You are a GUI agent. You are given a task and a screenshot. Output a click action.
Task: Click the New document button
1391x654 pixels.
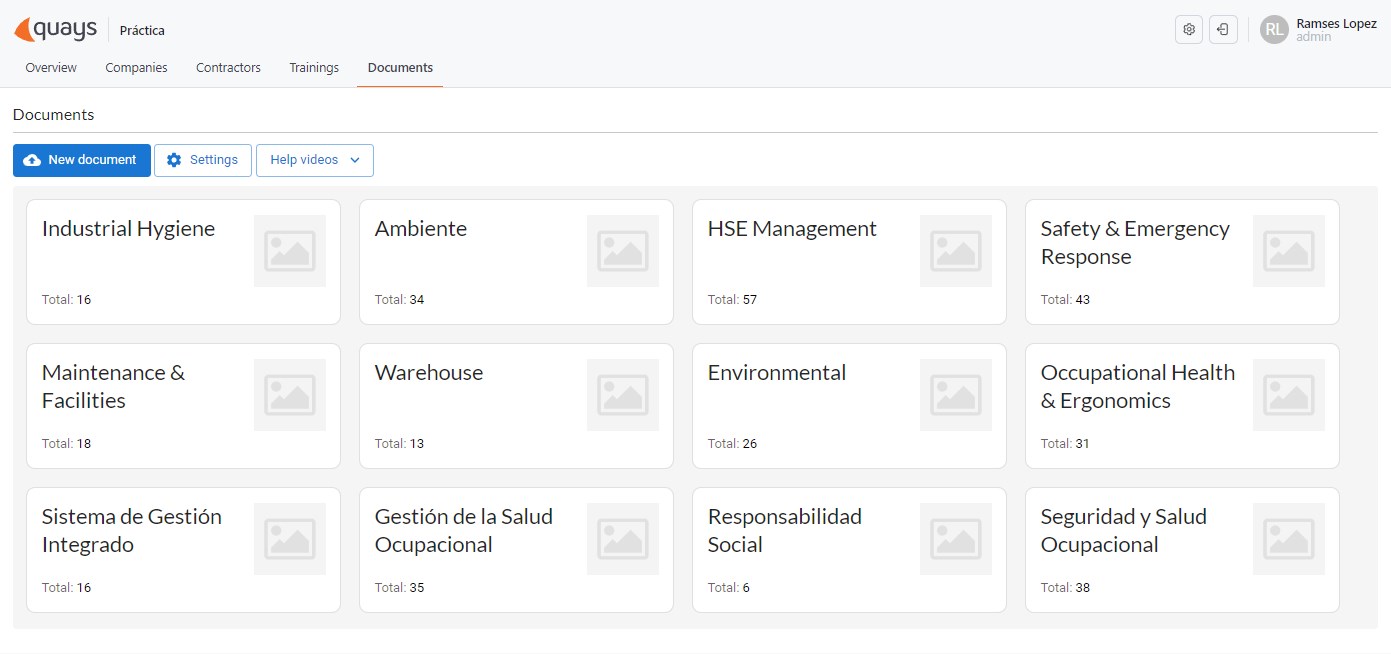point(82,159)
